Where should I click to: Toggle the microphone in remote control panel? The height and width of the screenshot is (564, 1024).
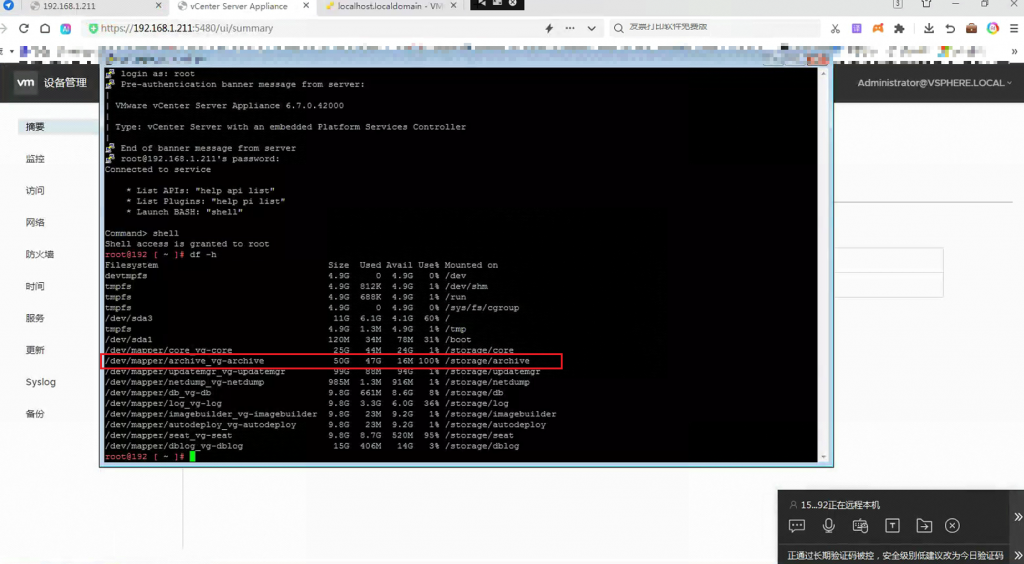click(829, 525)
